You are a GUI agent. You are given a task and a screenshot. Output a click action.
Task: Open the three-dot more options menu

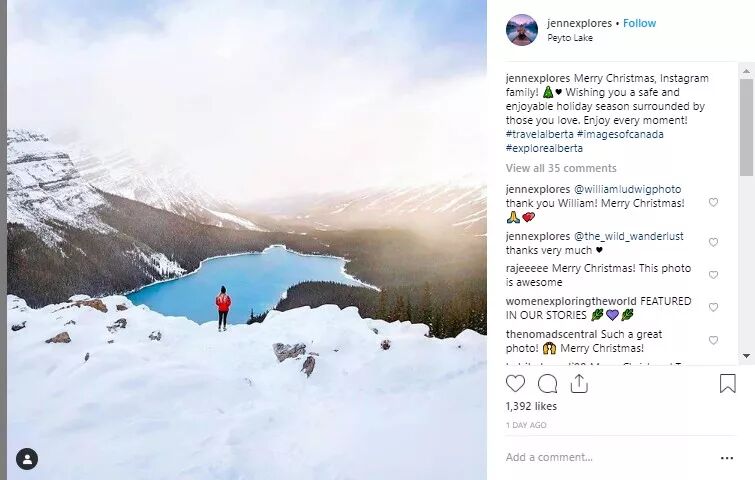click(x=727, y=458)
